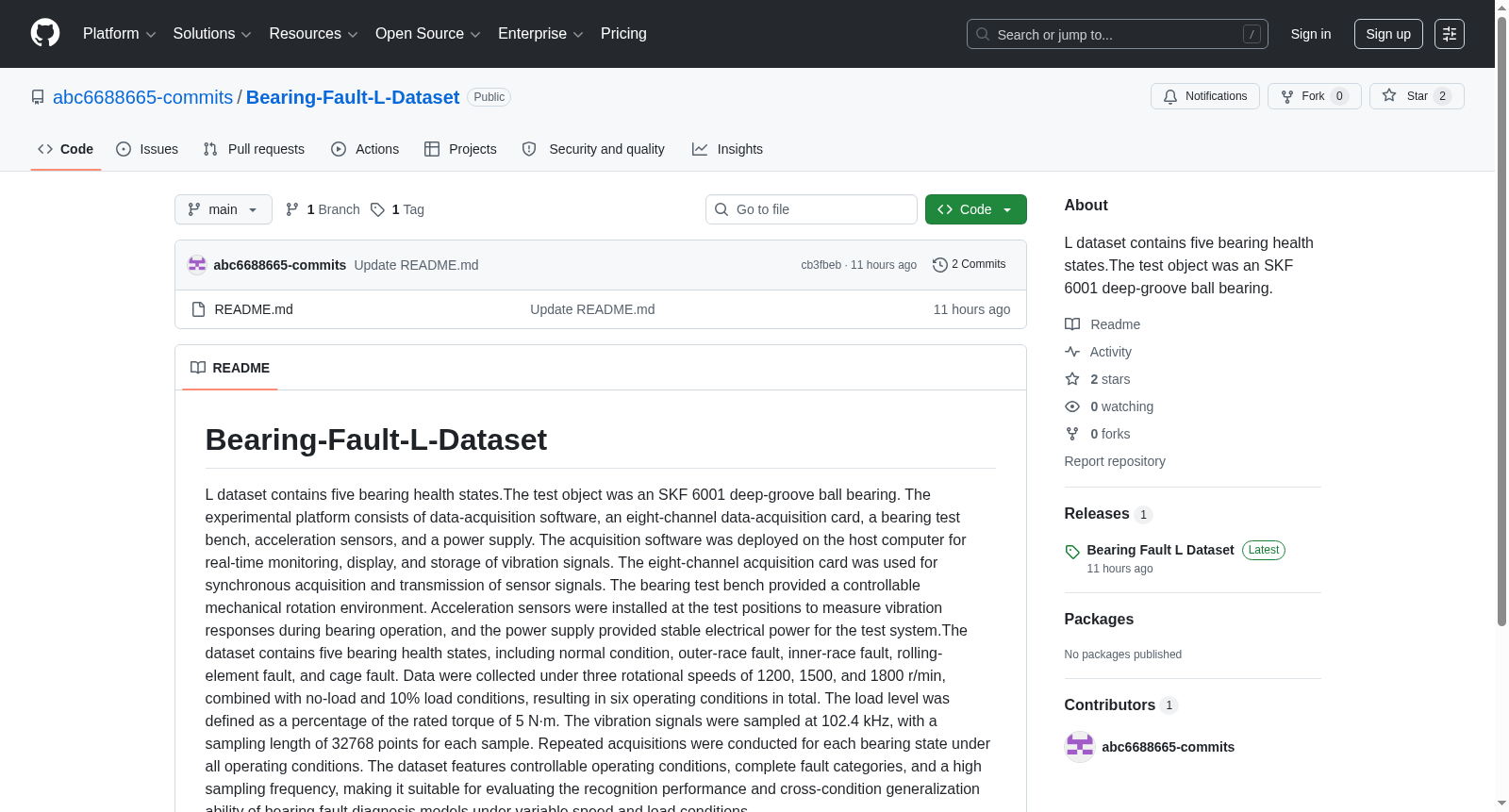Open the Issues tab
The width and height of the screenshot is (1509, 812).
[x=147, y=149]
